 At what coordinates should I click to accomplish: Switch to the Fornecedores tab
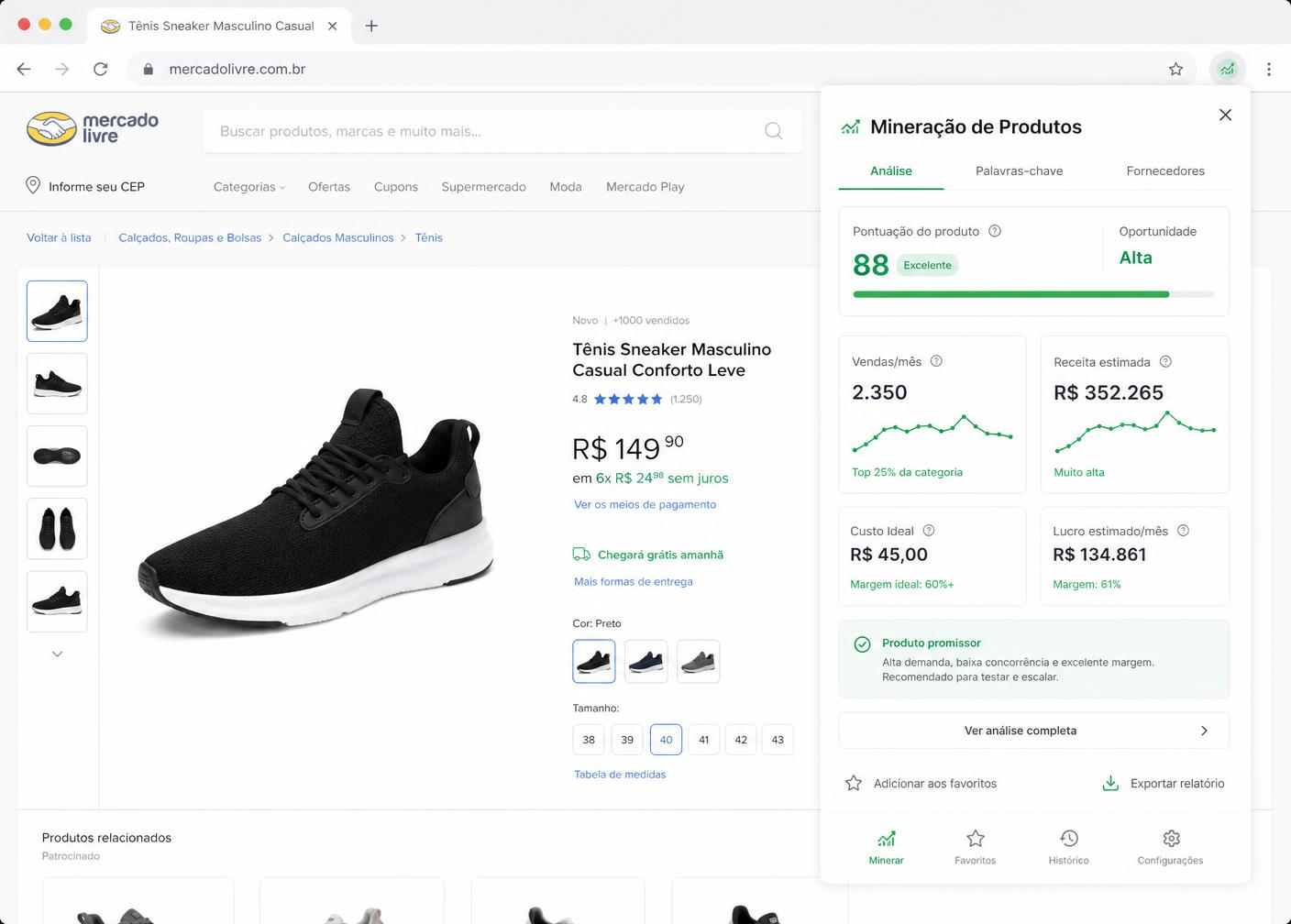pyautogui.click(x=1165, y=170)
